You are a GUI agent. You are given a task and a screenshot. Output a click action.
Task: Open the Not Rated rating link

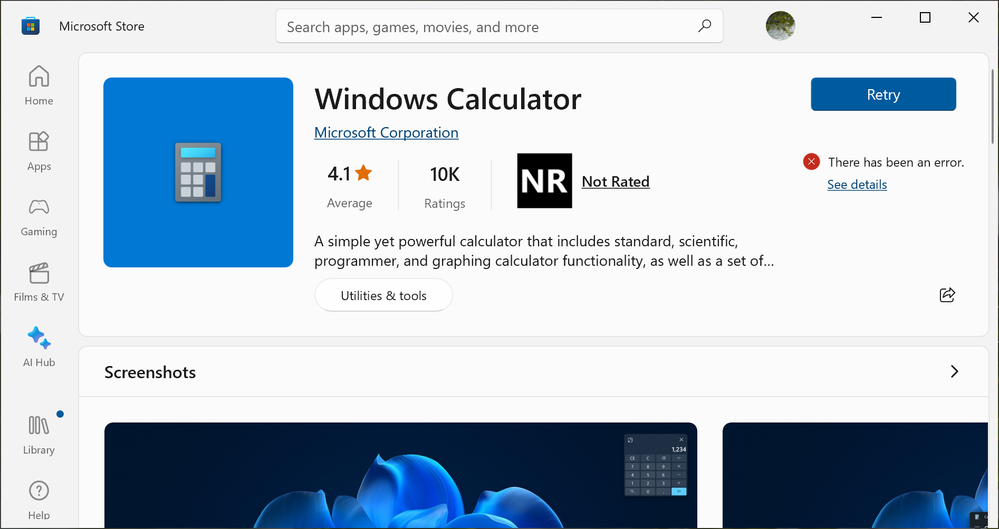pyautogui.click(x=615, y=182)
